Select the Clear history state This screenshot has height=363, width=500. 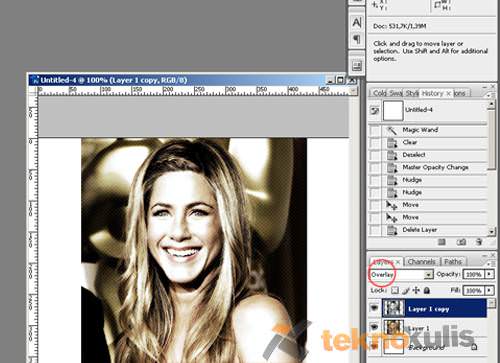coord(435,143)
